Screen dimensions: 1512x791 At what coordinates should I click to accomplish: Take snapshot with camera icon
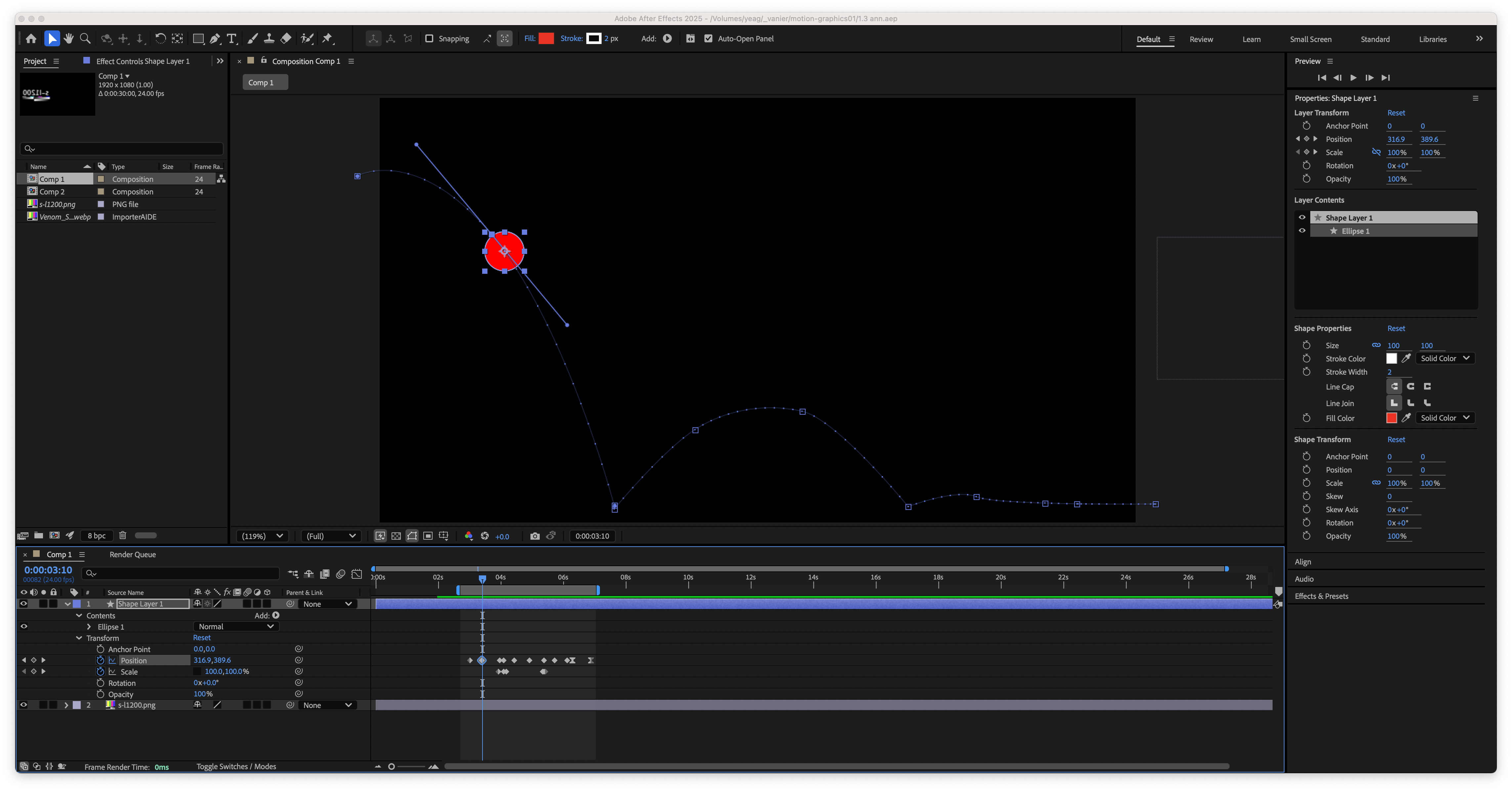point(534,536)
